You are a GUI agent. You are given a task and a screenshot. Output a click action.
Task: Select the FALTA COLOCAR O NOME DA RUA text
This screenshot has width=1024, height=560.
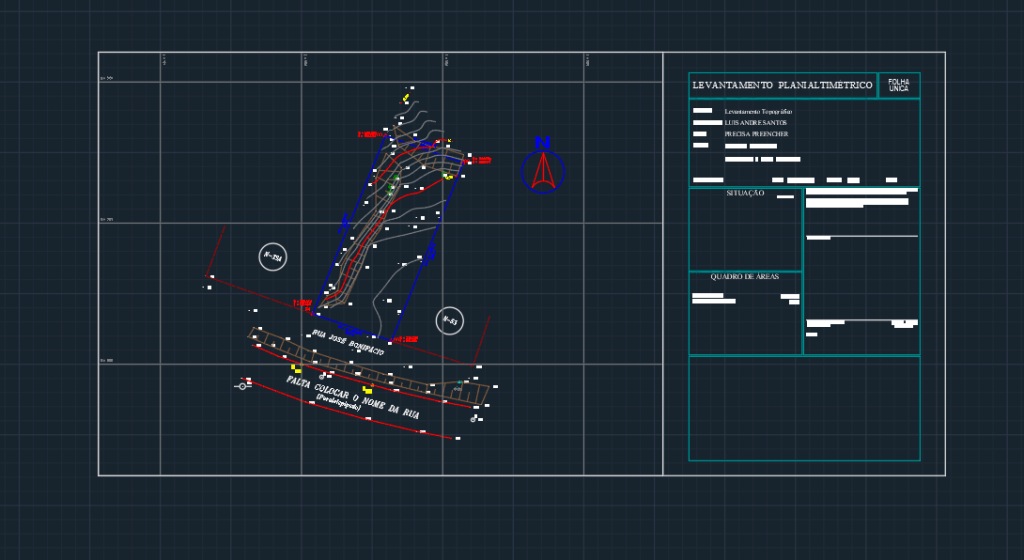352,398
